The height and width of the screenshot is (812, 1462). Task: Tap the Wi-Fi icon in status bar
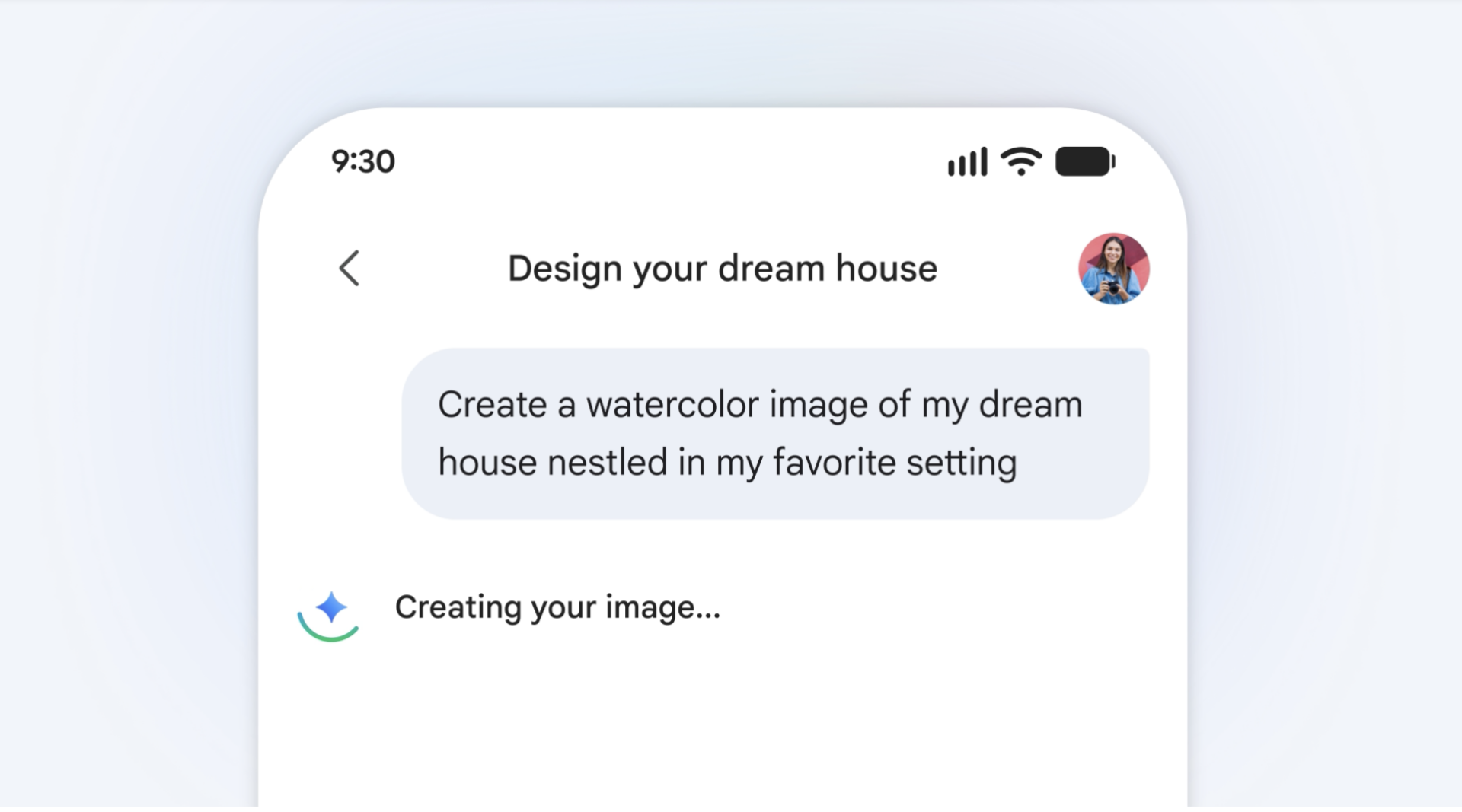(1022, 160)
